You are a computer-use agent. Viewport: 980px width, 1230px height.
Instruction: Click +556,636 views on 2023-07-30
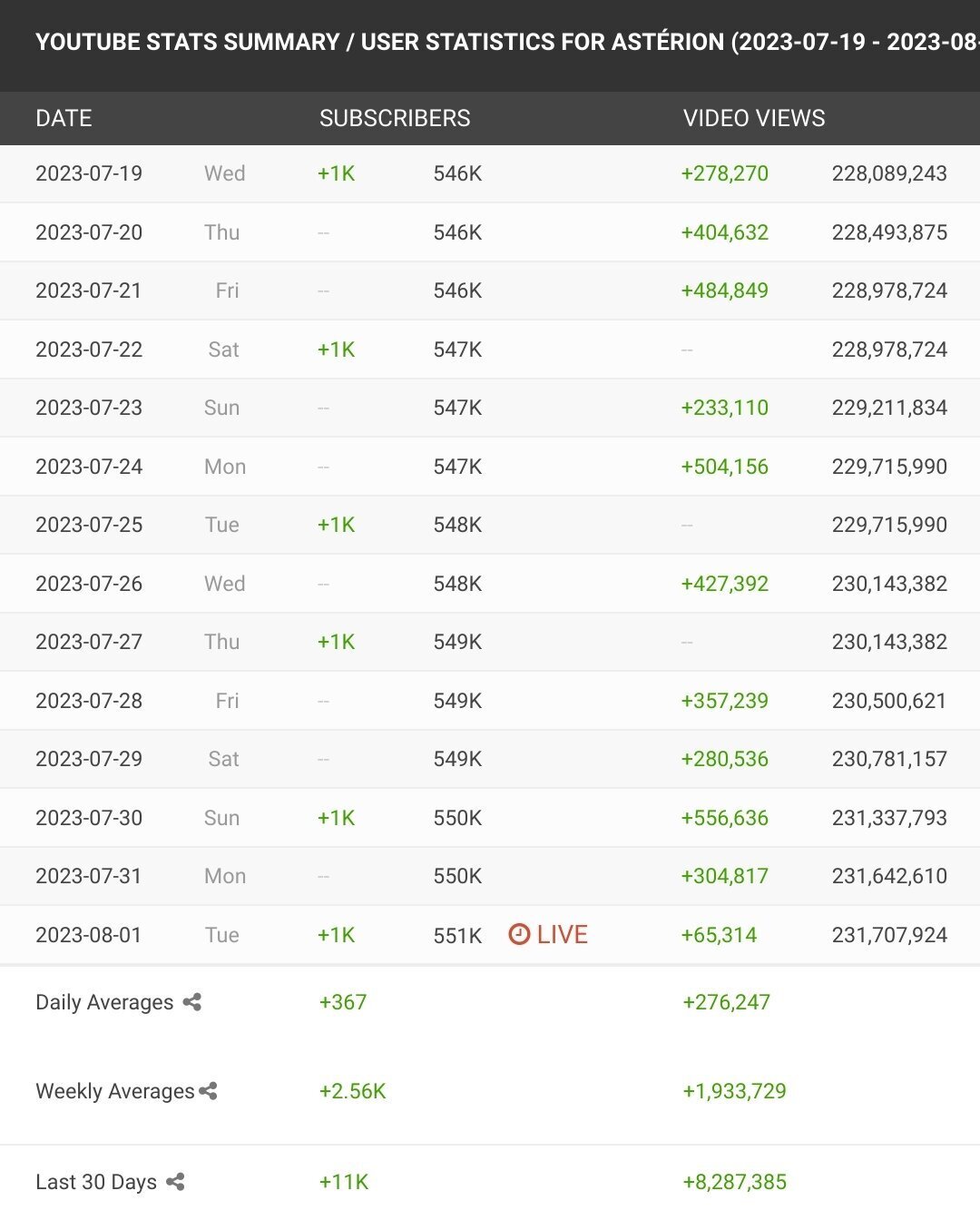(x=725, y=818)
